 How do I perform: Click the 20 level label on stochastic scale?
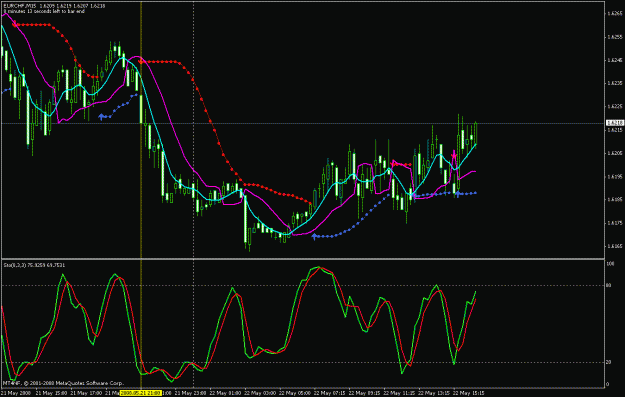point(609,362)
